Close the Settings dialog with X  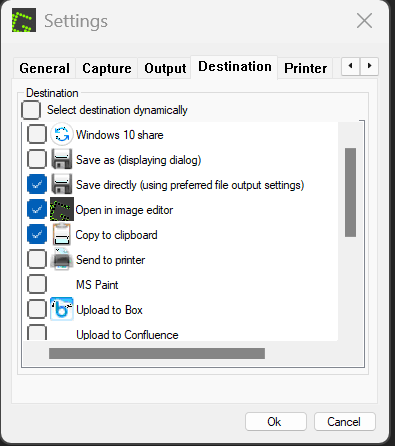364,21
